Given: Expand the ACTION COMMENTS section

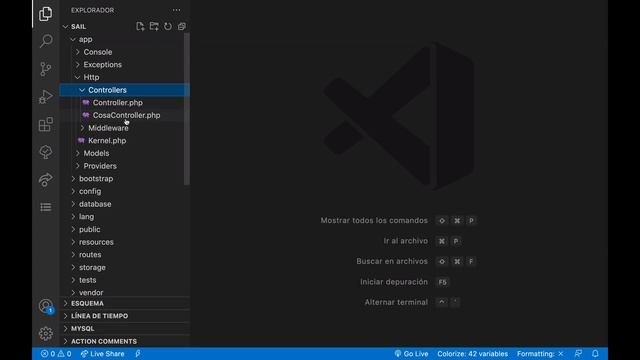Looking at the screenshot, I should tap(124, 341).
